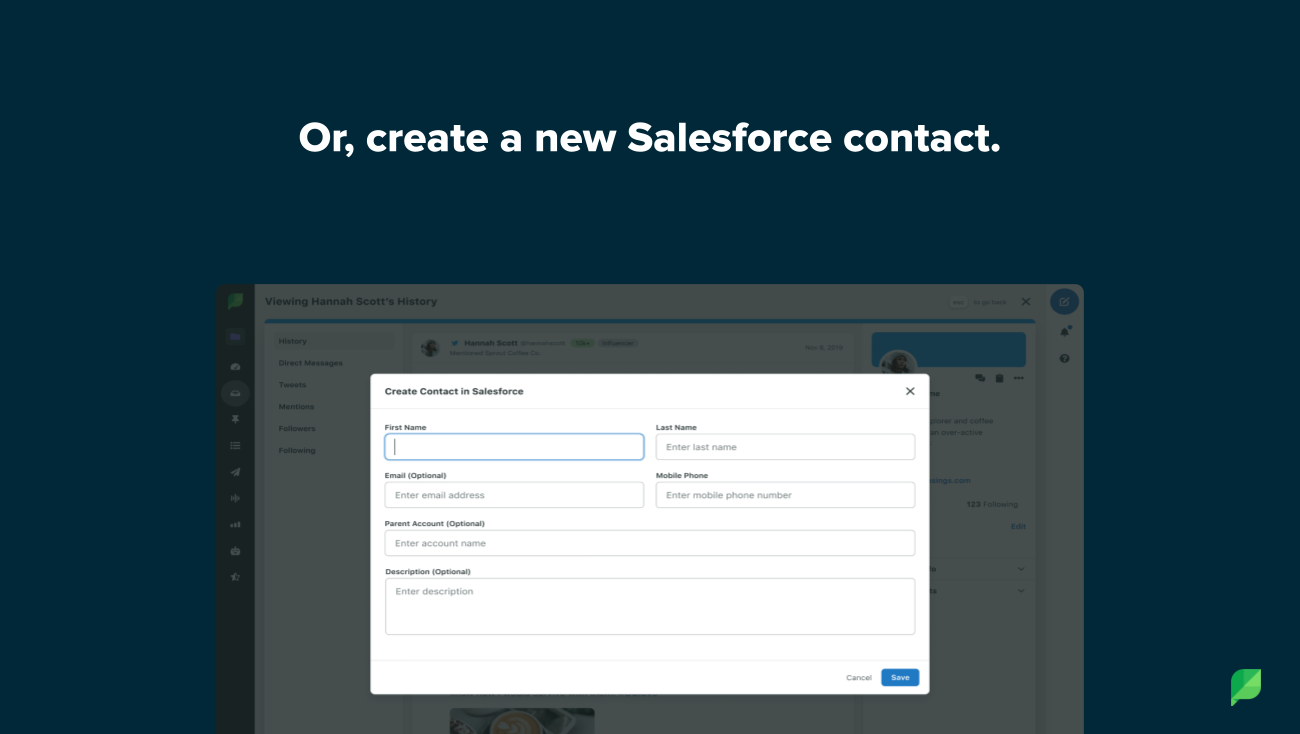The height and width of the screenshot is (734, 1300).
Task: Click the Edit link on the profile
Action: click(1018, 526)
